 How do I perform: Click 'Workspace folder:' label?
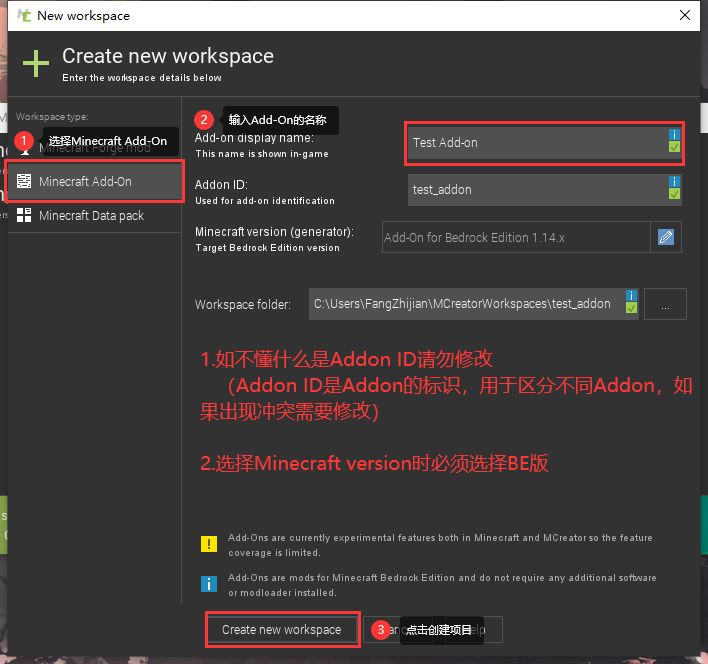pos(242,305)
